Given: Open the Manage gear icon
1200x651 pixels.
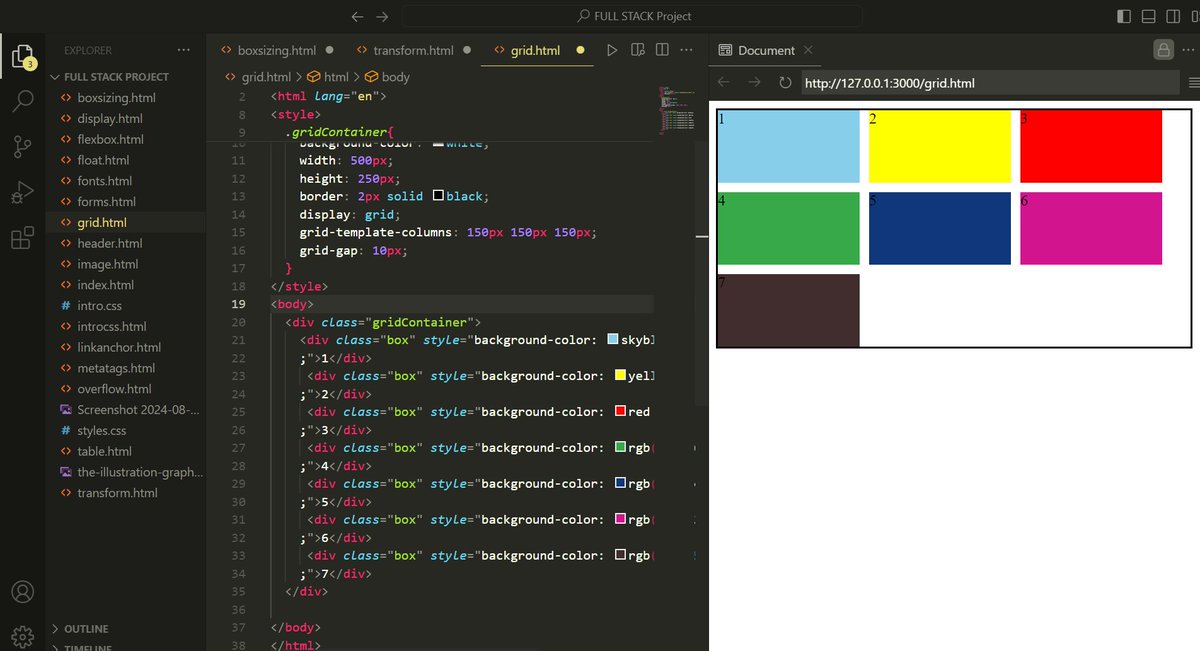Looking at the screenshot, I should pos(22,637).
